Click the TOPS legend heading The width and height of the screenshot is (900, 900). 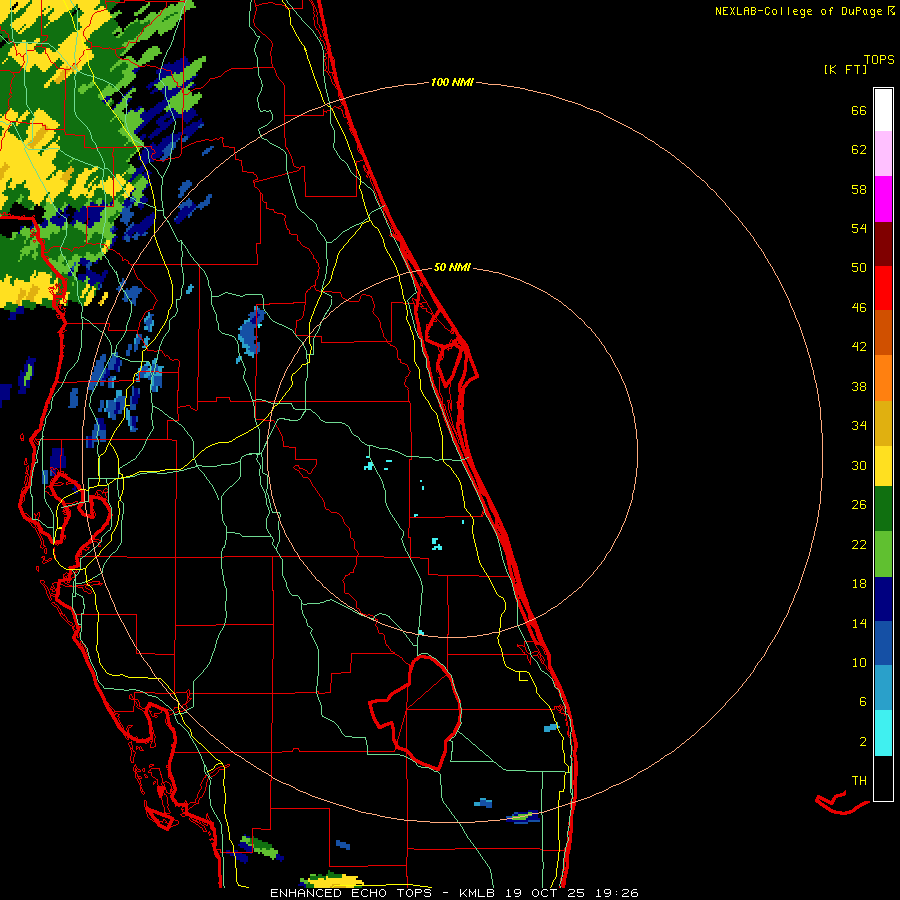click(x=879, y=59)
